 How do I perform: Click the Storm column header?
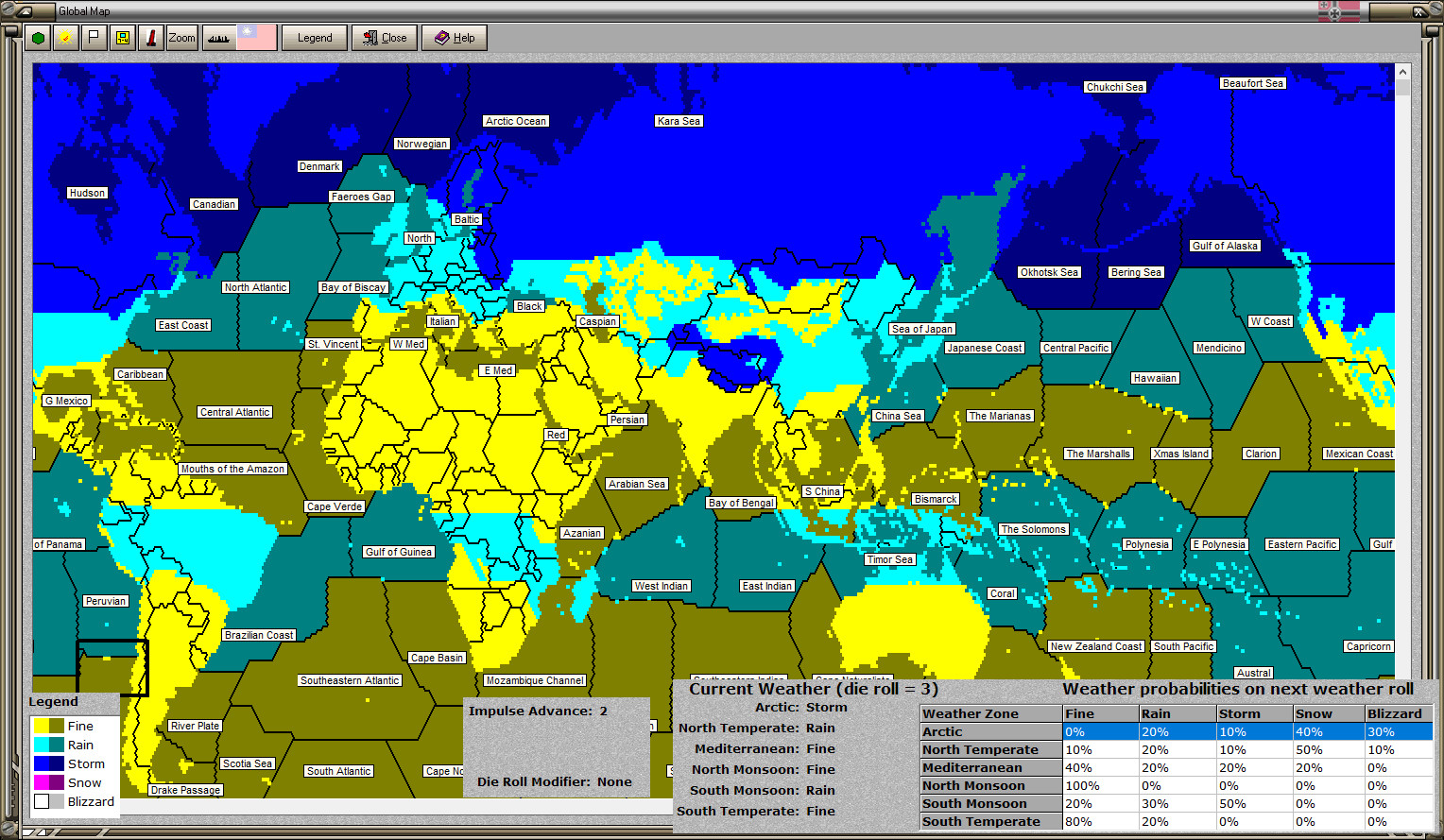tap(1253, 714)
